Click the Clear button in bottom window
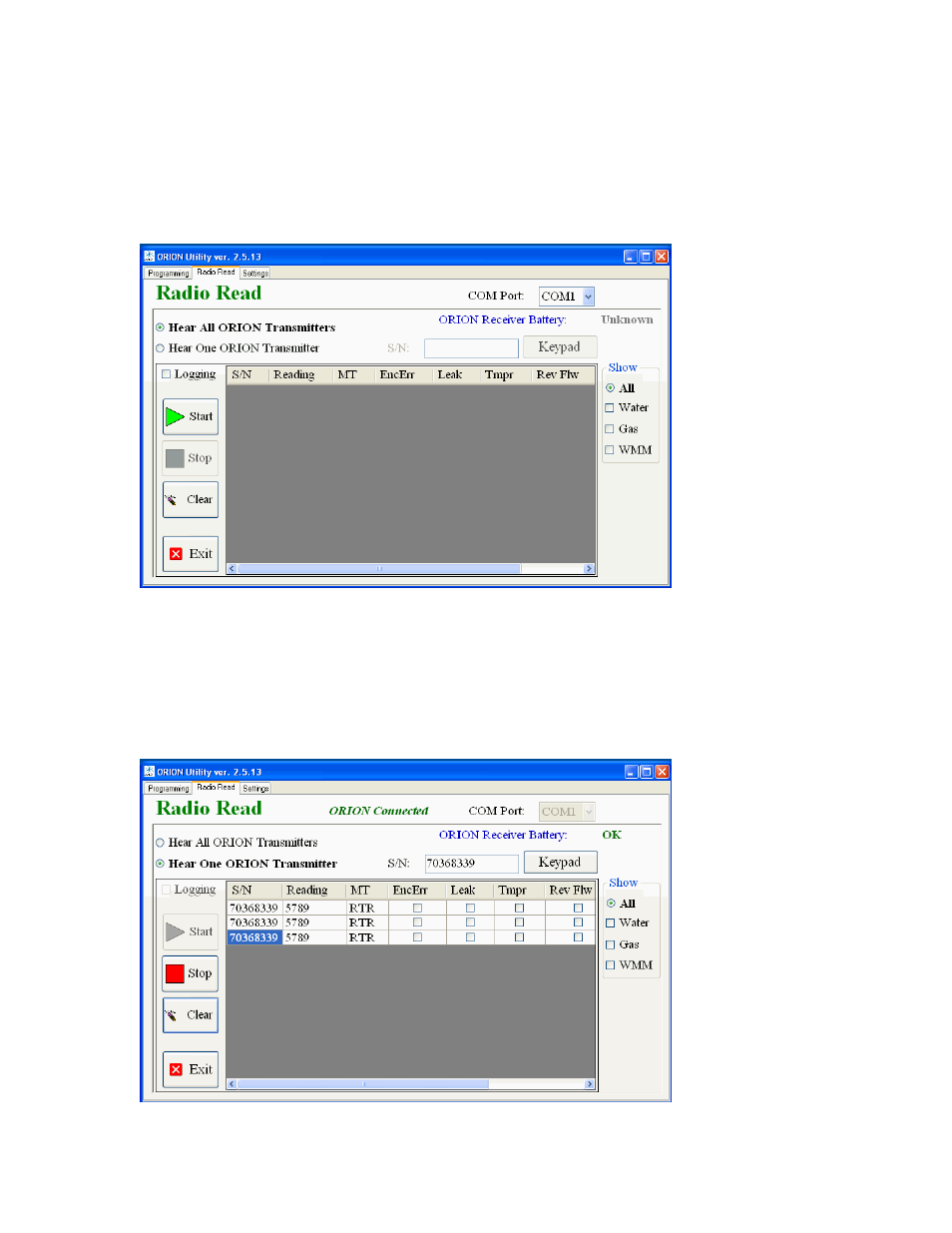The image size is (952, 1233). point(191,1015)
